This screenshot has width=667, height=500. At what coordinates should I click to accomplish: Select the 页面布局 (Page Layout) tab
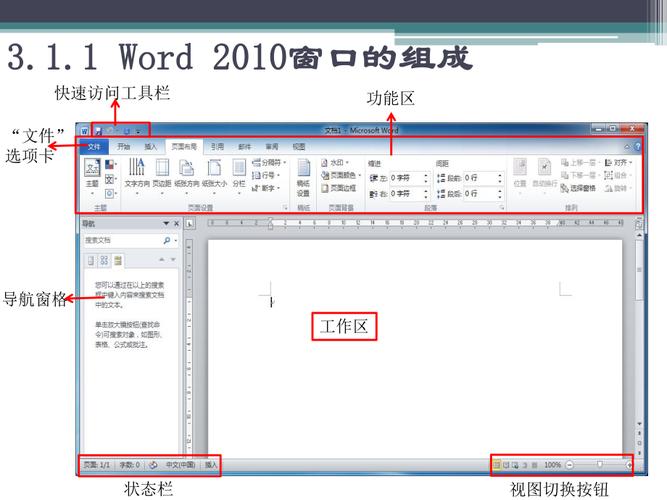pyautogui.click(x=184, y=146)
